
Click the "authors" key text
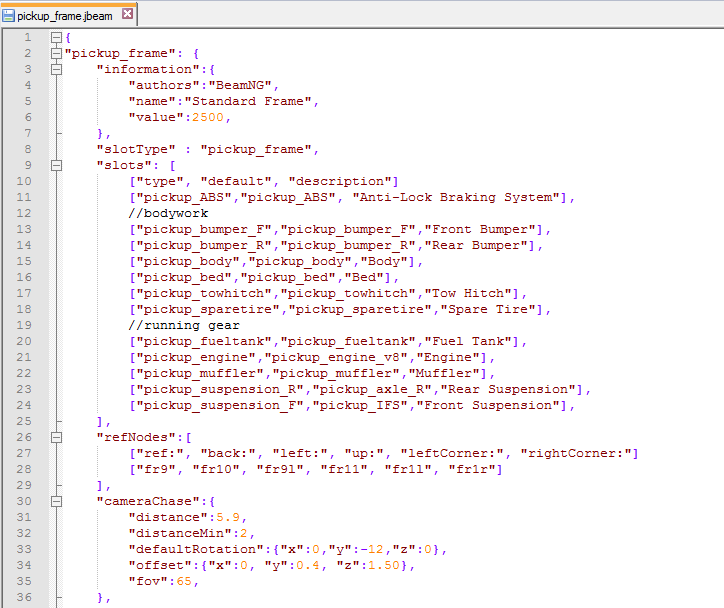click(164, 85)
